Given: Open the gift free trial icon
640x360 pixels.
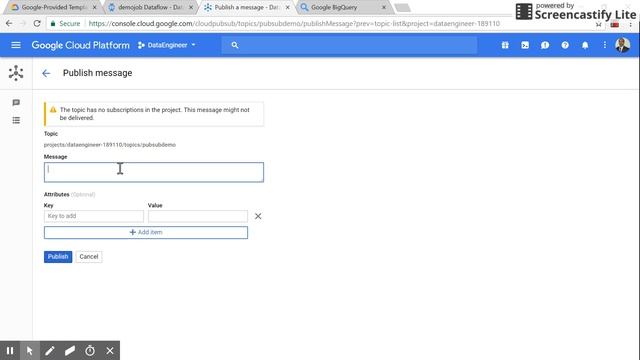Looking at the screenshot, I should 505,45.
